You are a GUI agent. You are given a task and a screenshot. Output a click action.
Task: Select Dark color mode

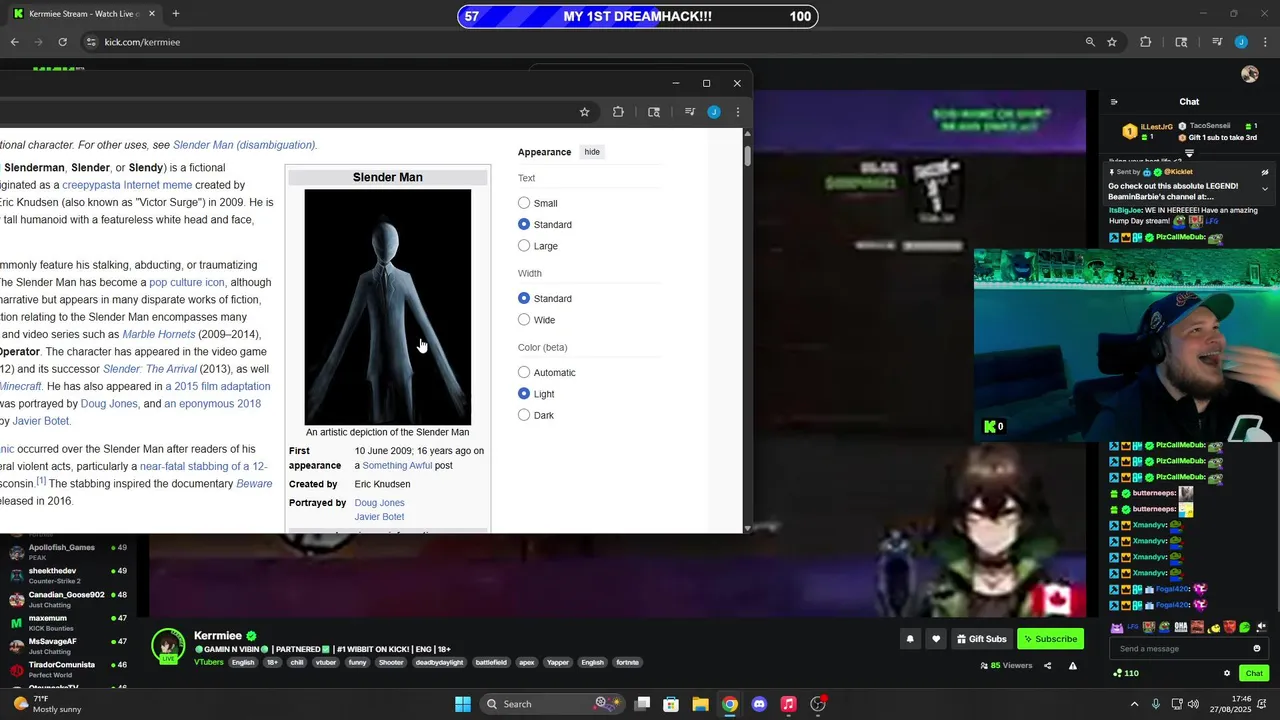click(524, 415)
